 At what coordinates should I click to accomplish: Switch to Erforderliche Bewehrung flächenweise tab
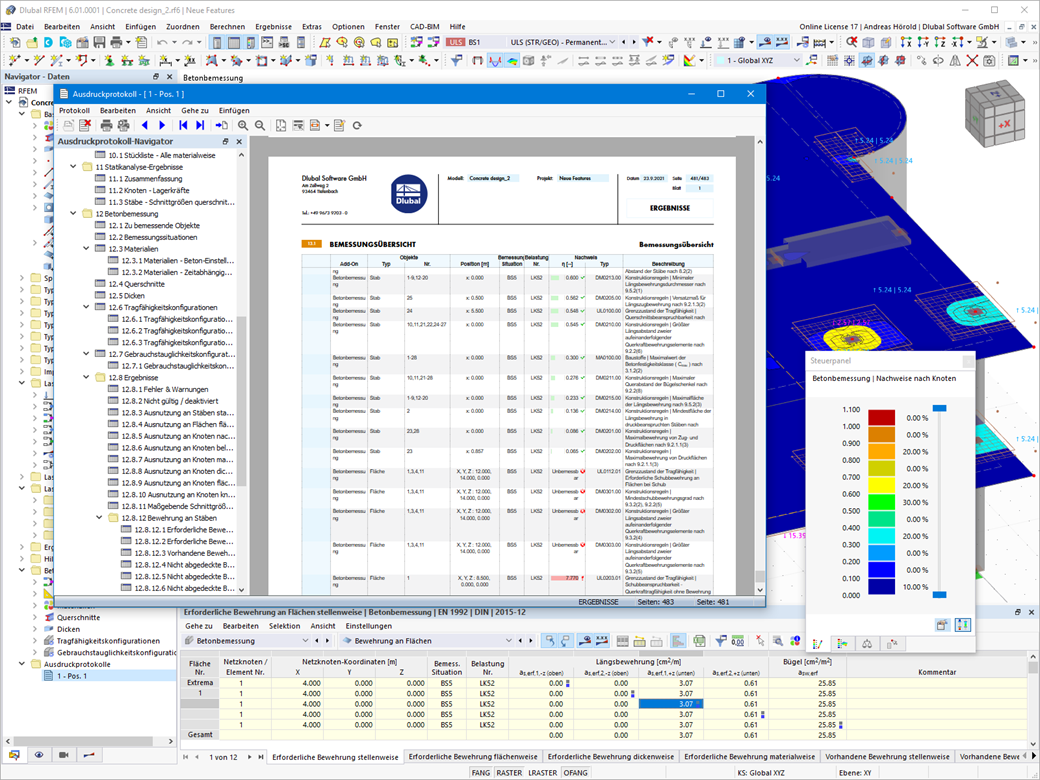pos(473,757)
